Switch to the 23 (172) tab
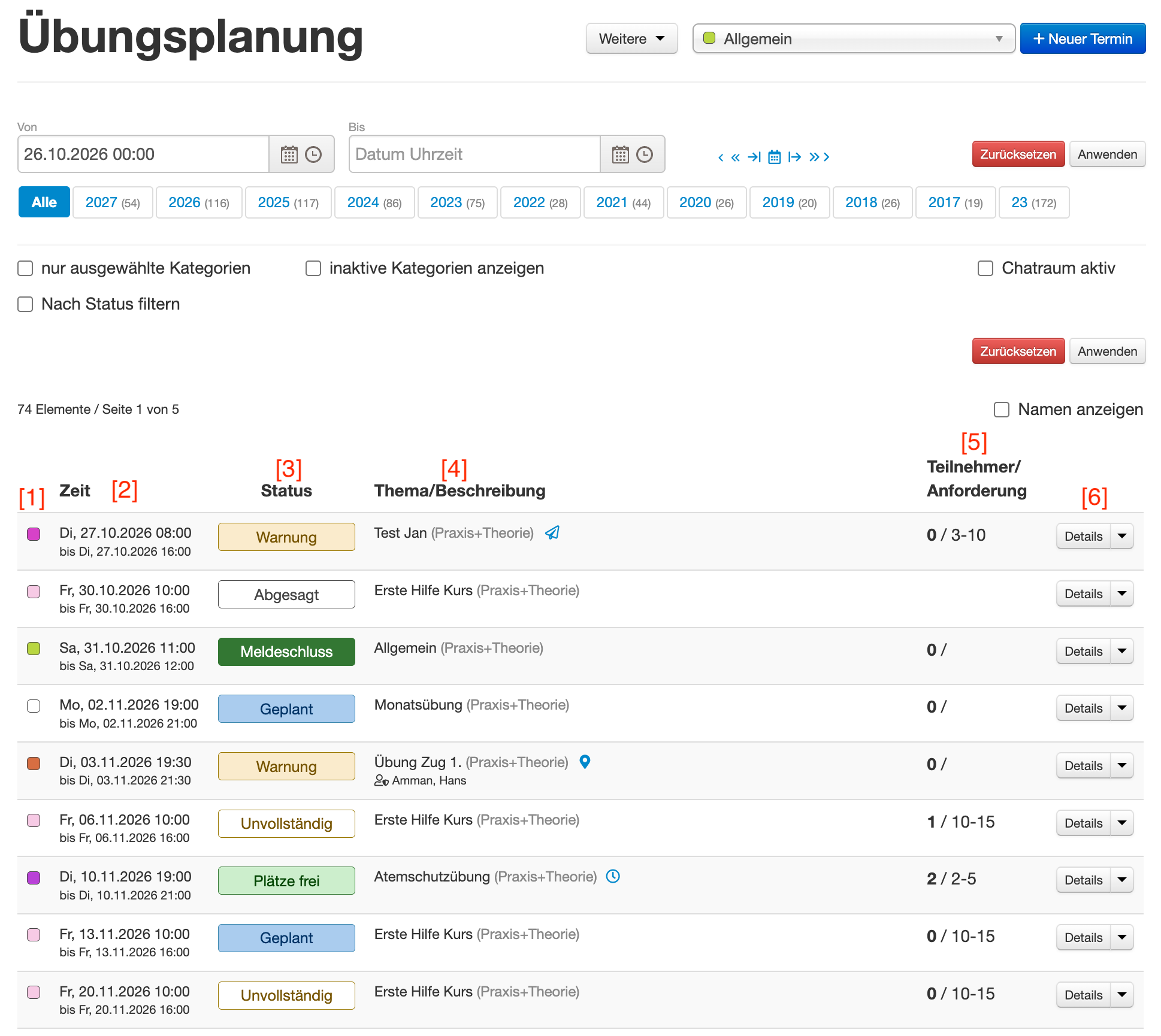This screenshot has width=1161, height=1036. click(1034, 202)
